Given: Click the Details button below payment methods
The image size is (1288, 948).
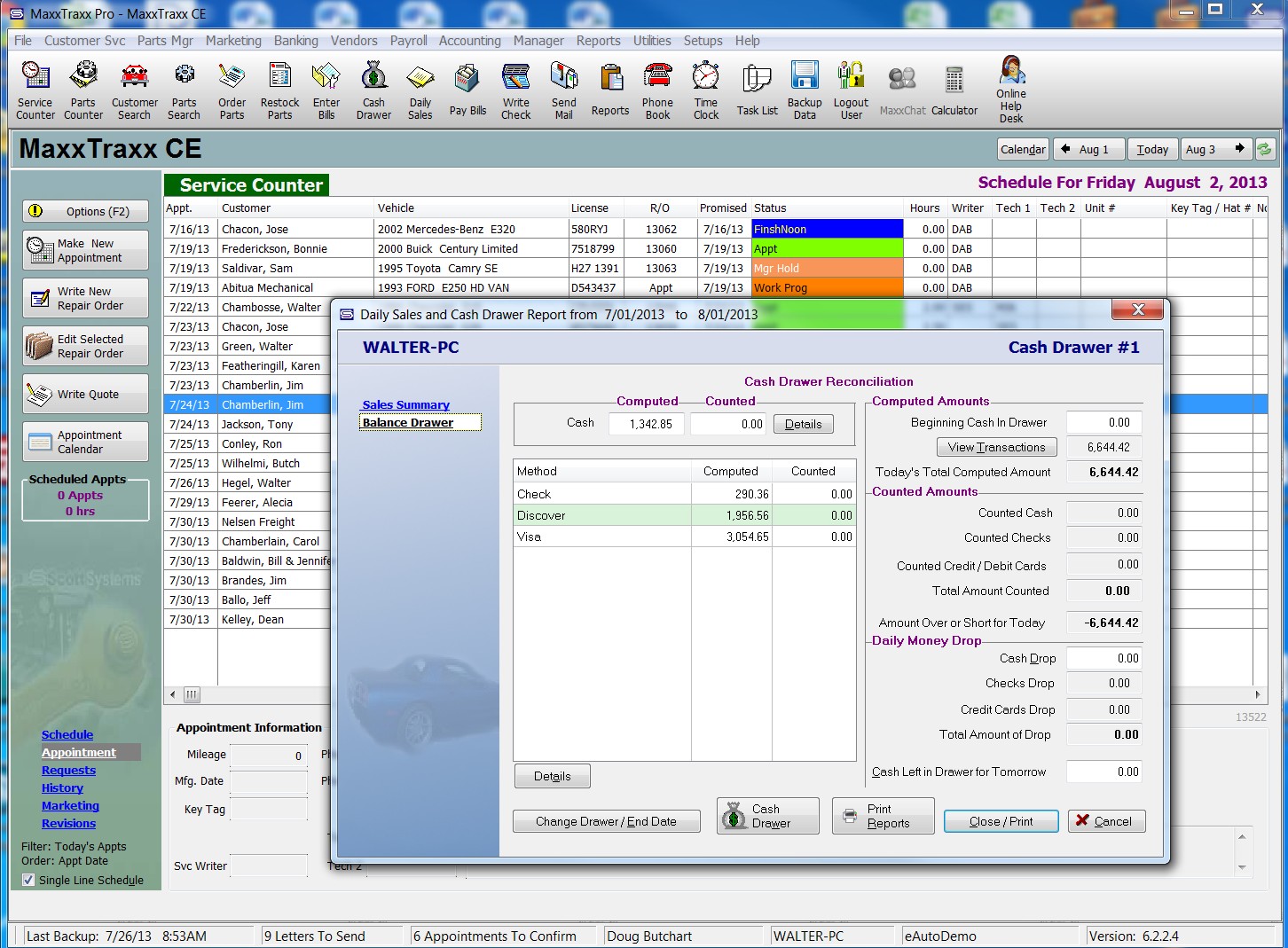Looking at the screenshot, I should pos(553,776).
